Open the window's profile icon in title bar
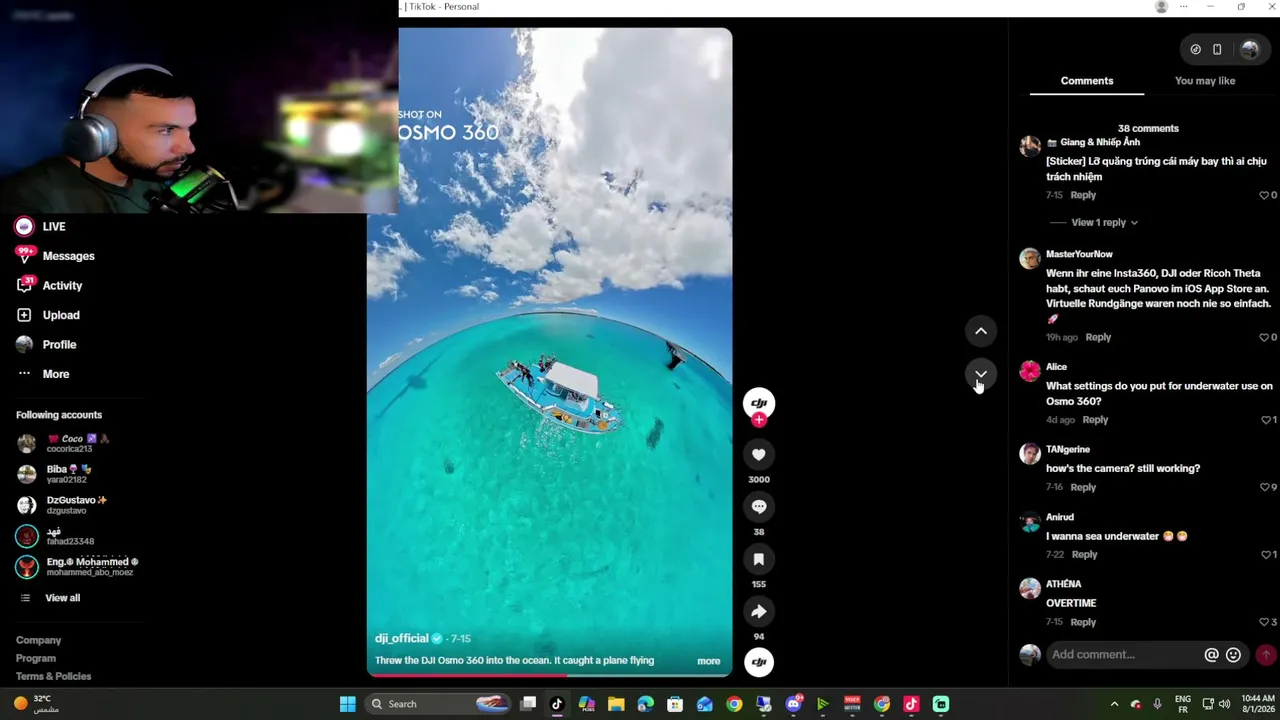1280x720 pixels. point(1161,7)
